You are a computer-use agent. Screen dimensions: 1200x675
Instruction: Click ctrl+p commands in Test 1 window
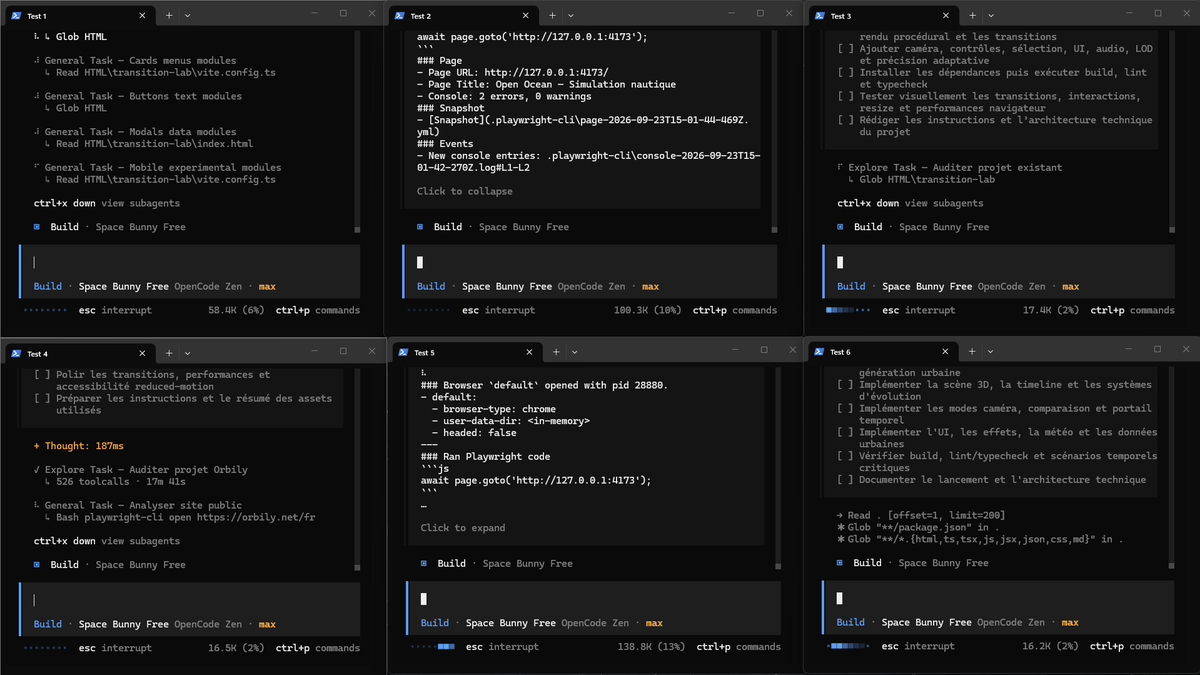pos(318,310)
